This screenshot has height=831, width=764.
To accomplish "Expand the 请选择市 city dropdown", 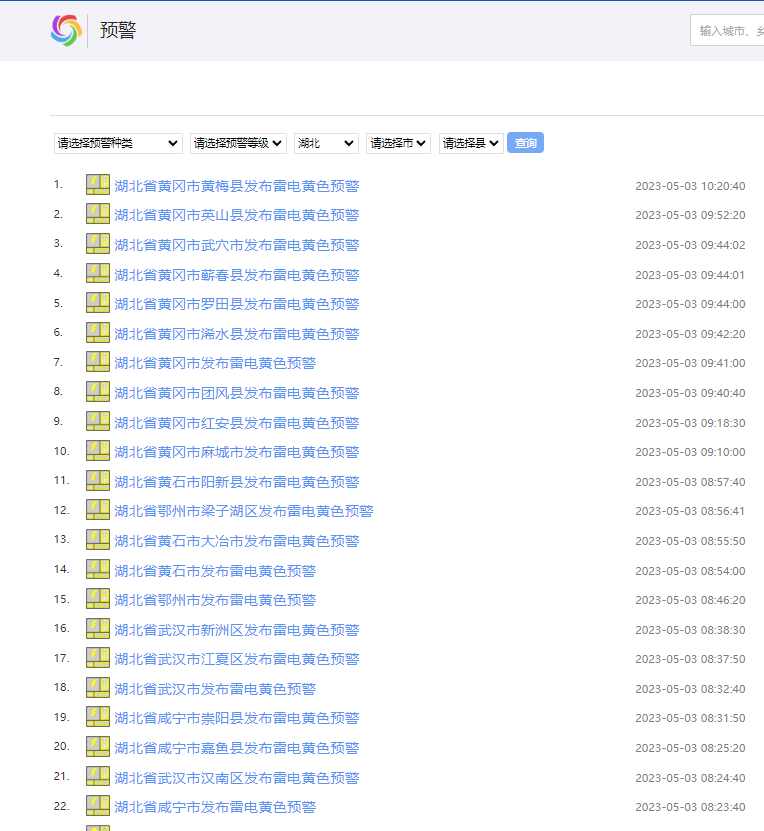I will pos(398,143).
